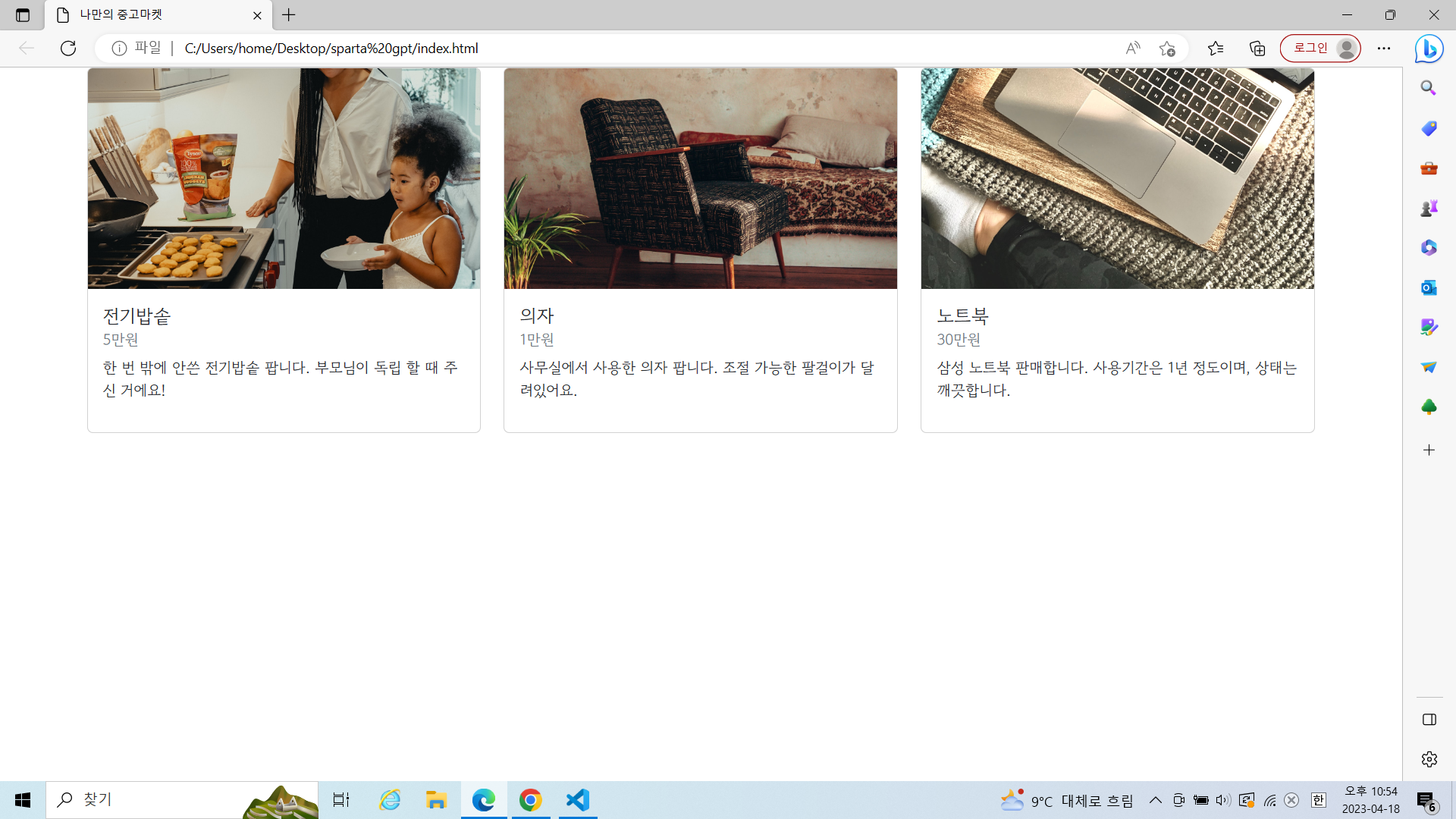Open sidebar Shopping tag icon

point(1429,128)
